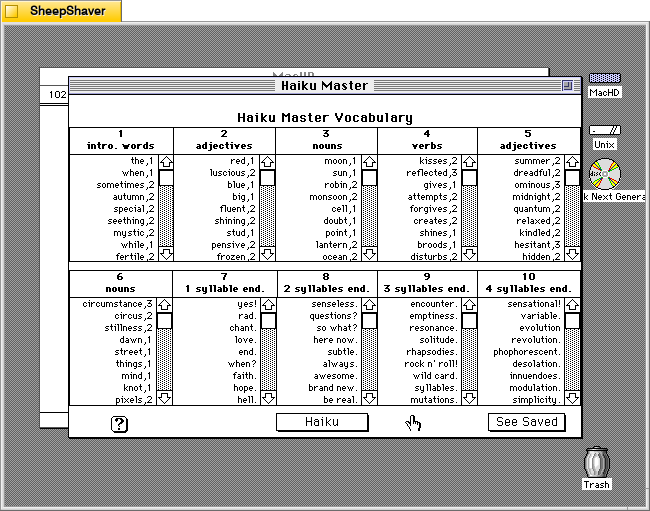
Task: Click scrollbar track of column 6 nouns
Action: click(x=165, y=360)
